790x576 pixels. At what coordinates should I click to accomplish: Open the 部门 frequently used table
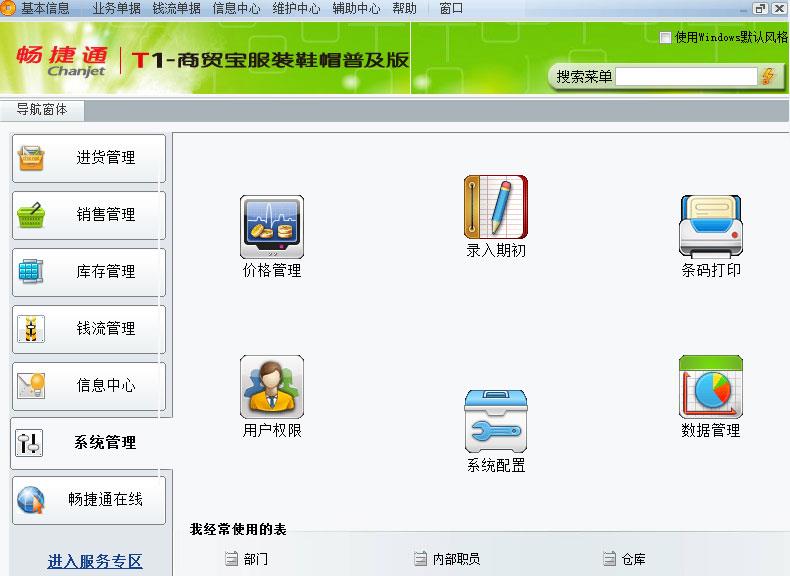point(255,559)
